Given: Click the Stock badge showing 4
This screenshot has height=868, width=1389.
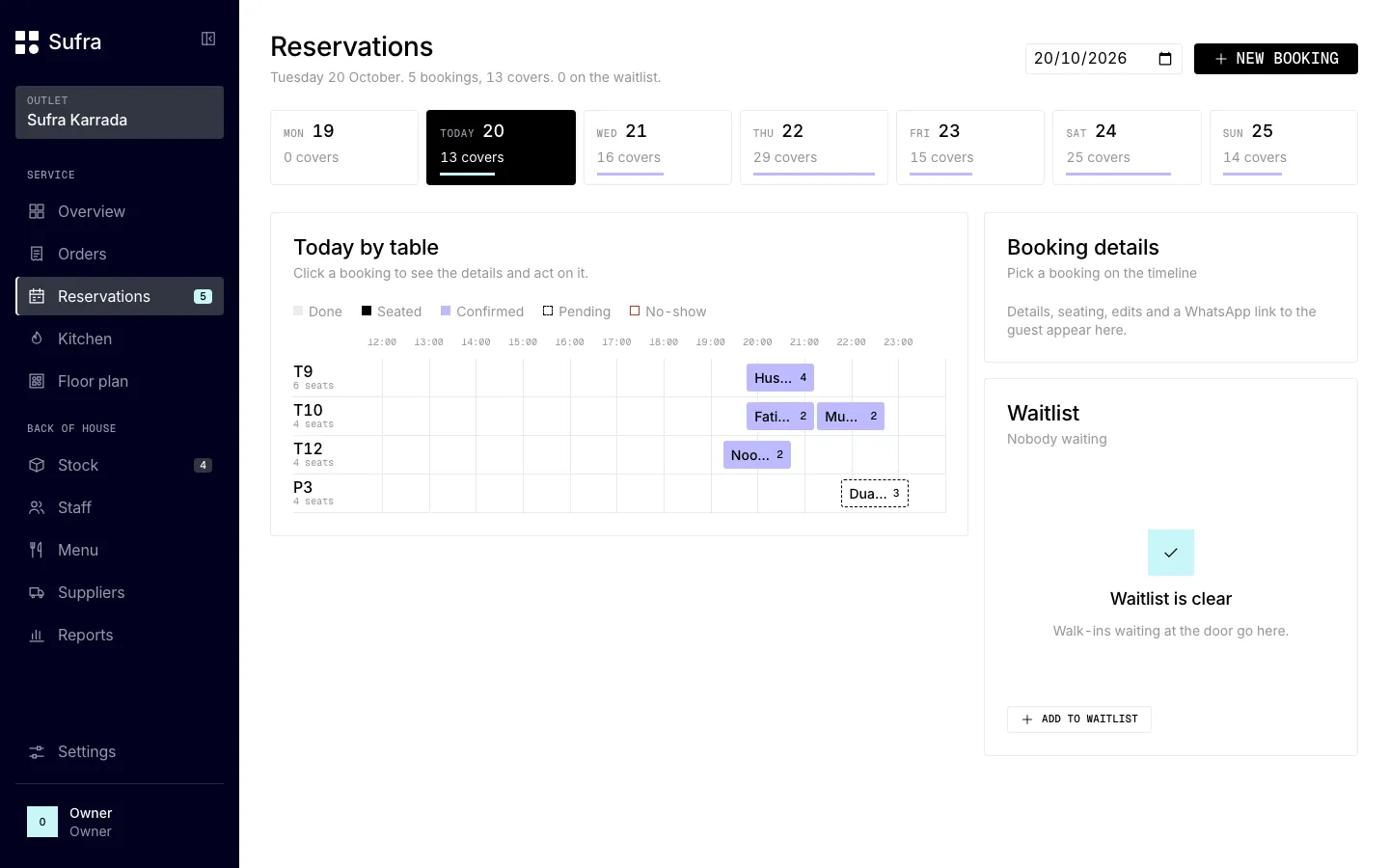Looking at the screenshot, I should 203,465.
